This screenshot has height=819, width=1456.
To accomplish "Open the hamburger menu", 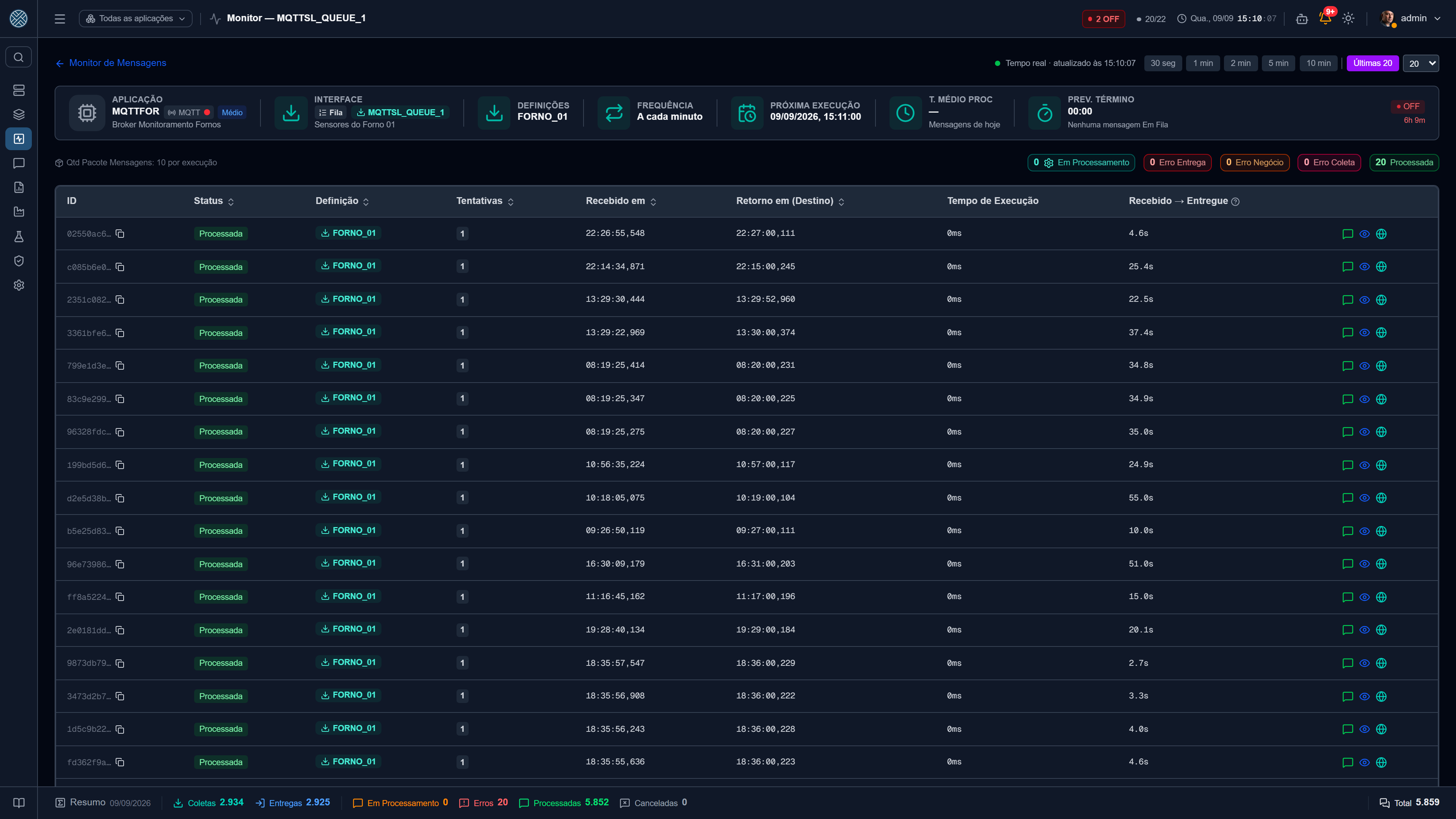I will pos(60,19).
